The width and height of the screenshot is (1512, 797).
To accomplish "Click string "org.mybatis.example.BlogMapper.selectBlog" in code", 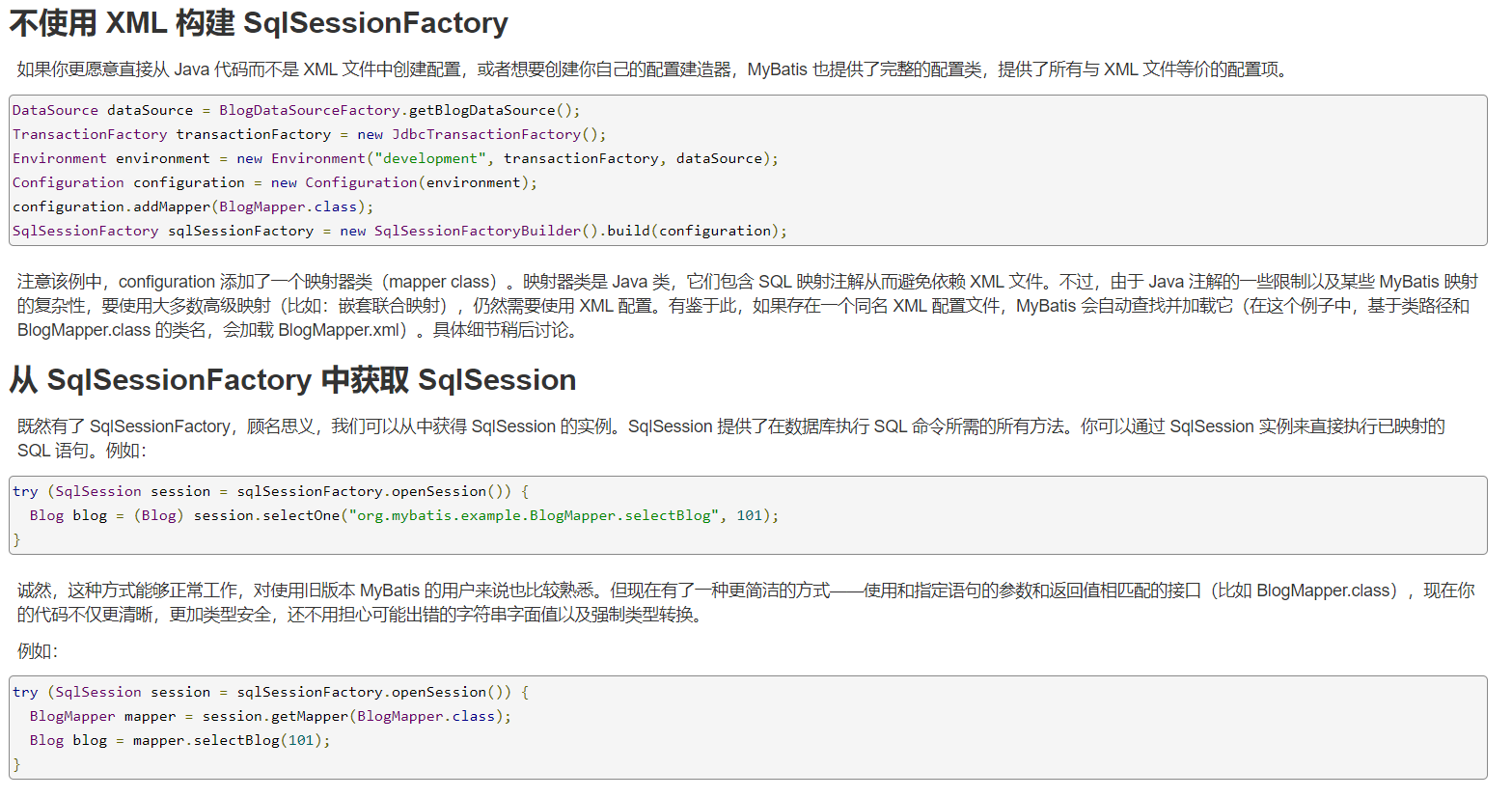I will (535, 515).
